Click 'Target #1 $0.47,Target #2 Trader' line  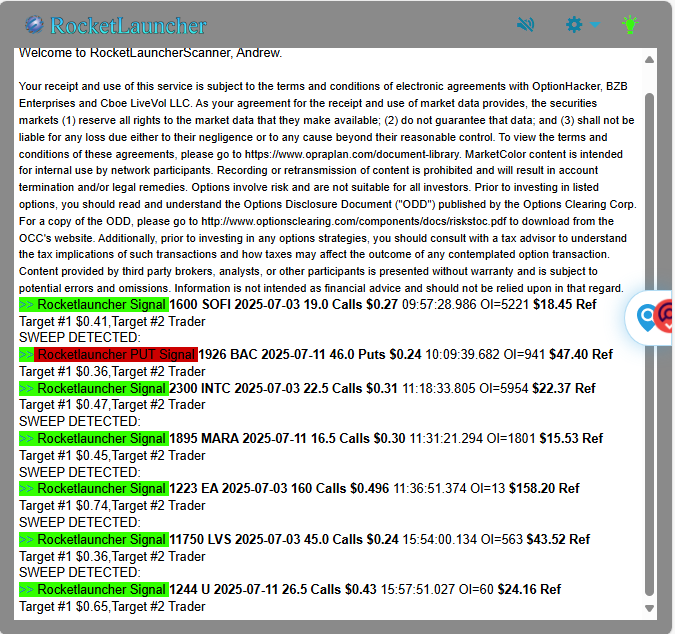click(x=112, y=405)
